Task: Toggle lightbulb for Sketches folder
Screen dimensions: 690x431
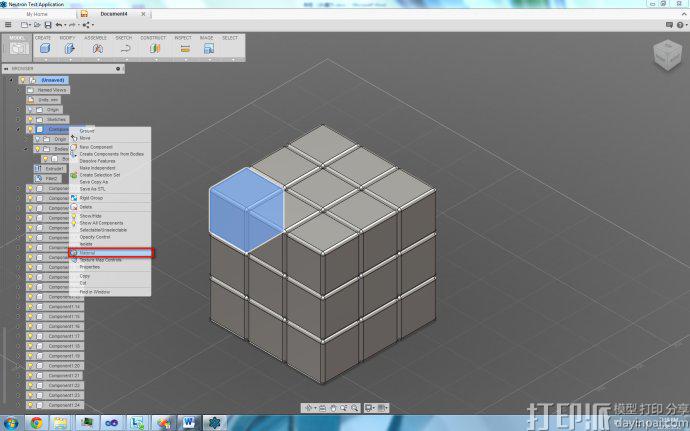Action: click(x=30, y=119)
